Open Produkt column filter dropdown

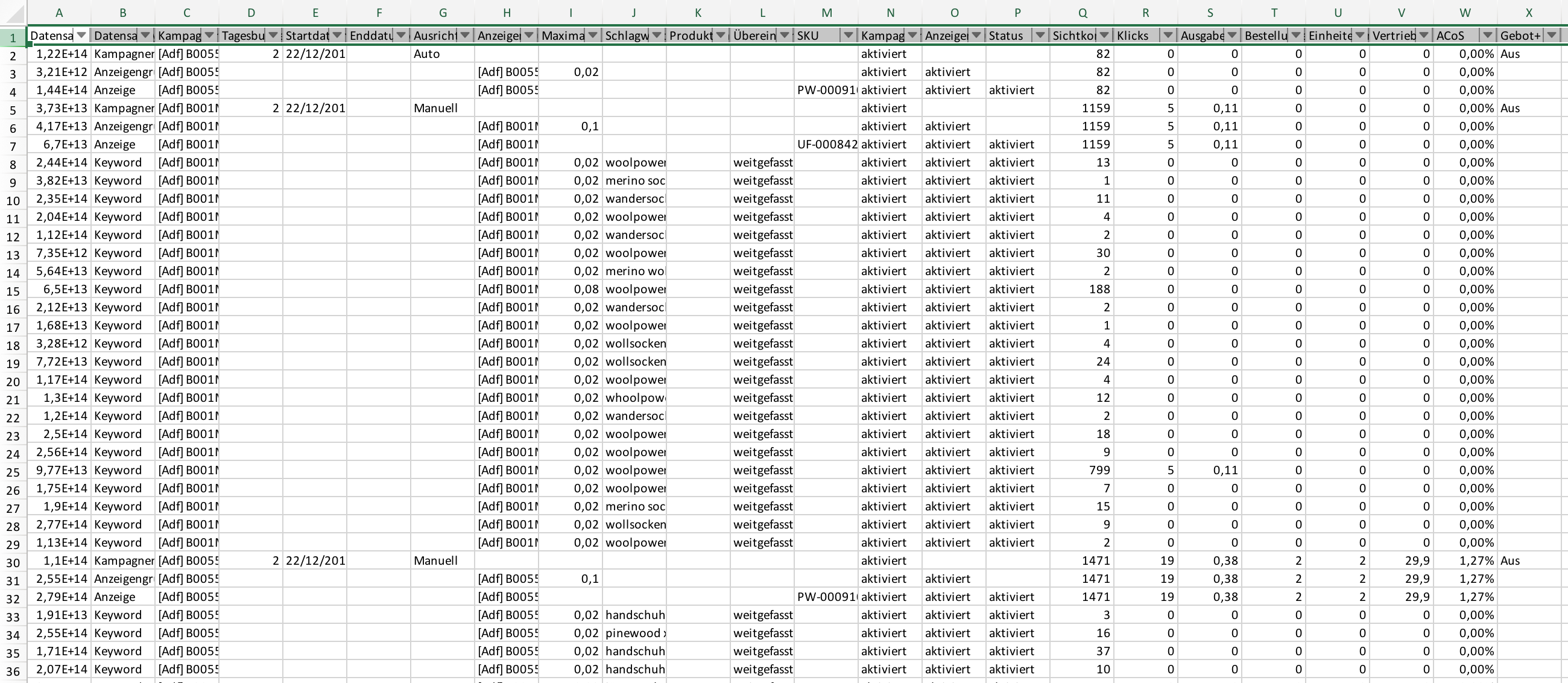pos(720,36)
